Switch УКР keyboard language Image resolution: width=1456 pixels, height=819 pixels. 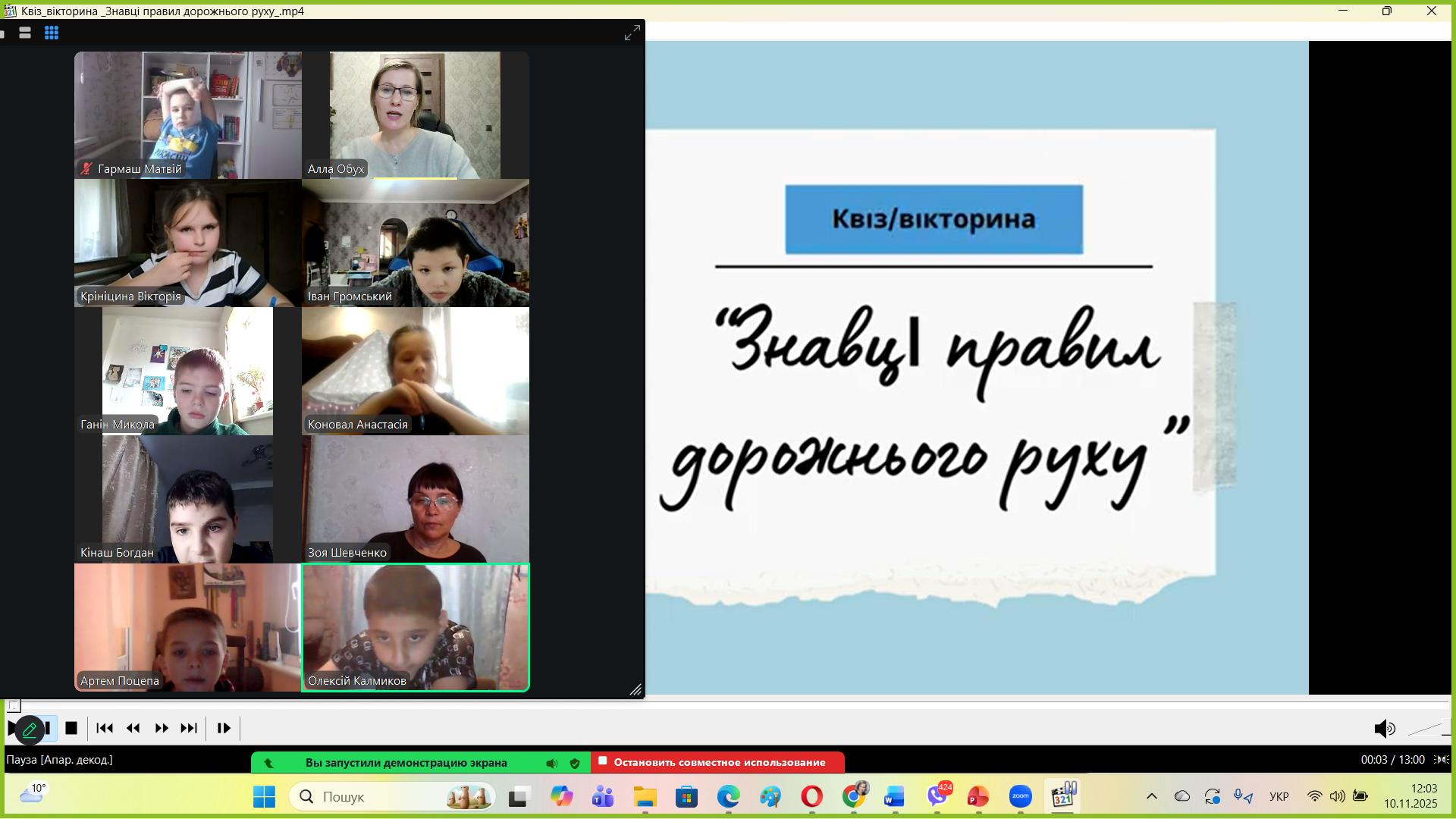[x=1279, y=796]
